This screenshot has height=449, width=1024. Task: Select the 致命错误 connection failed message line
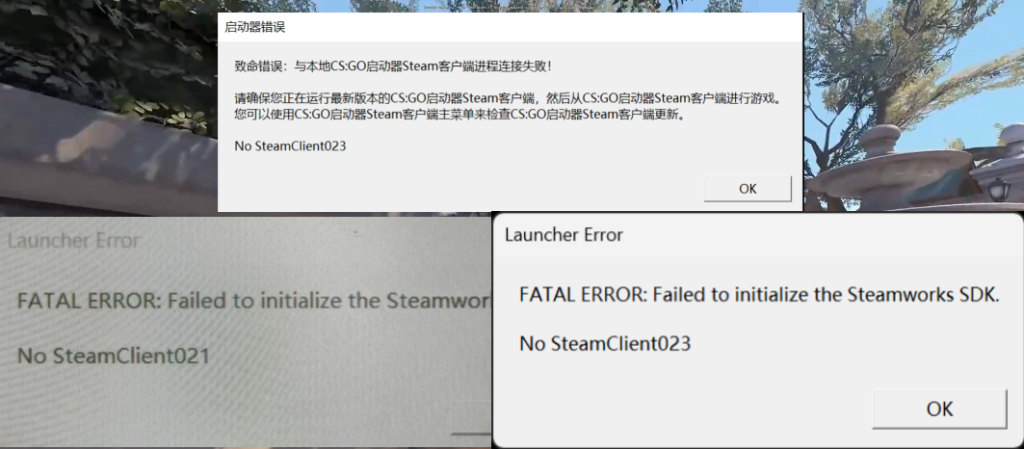tap(394, 66)
